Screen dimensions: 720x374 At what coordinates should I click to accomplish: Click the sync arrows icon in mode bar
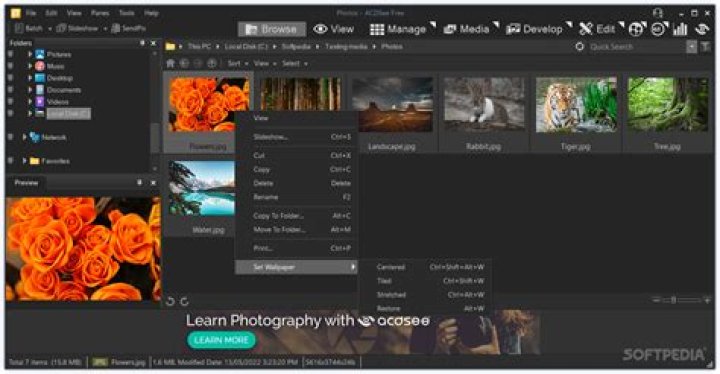702,29
